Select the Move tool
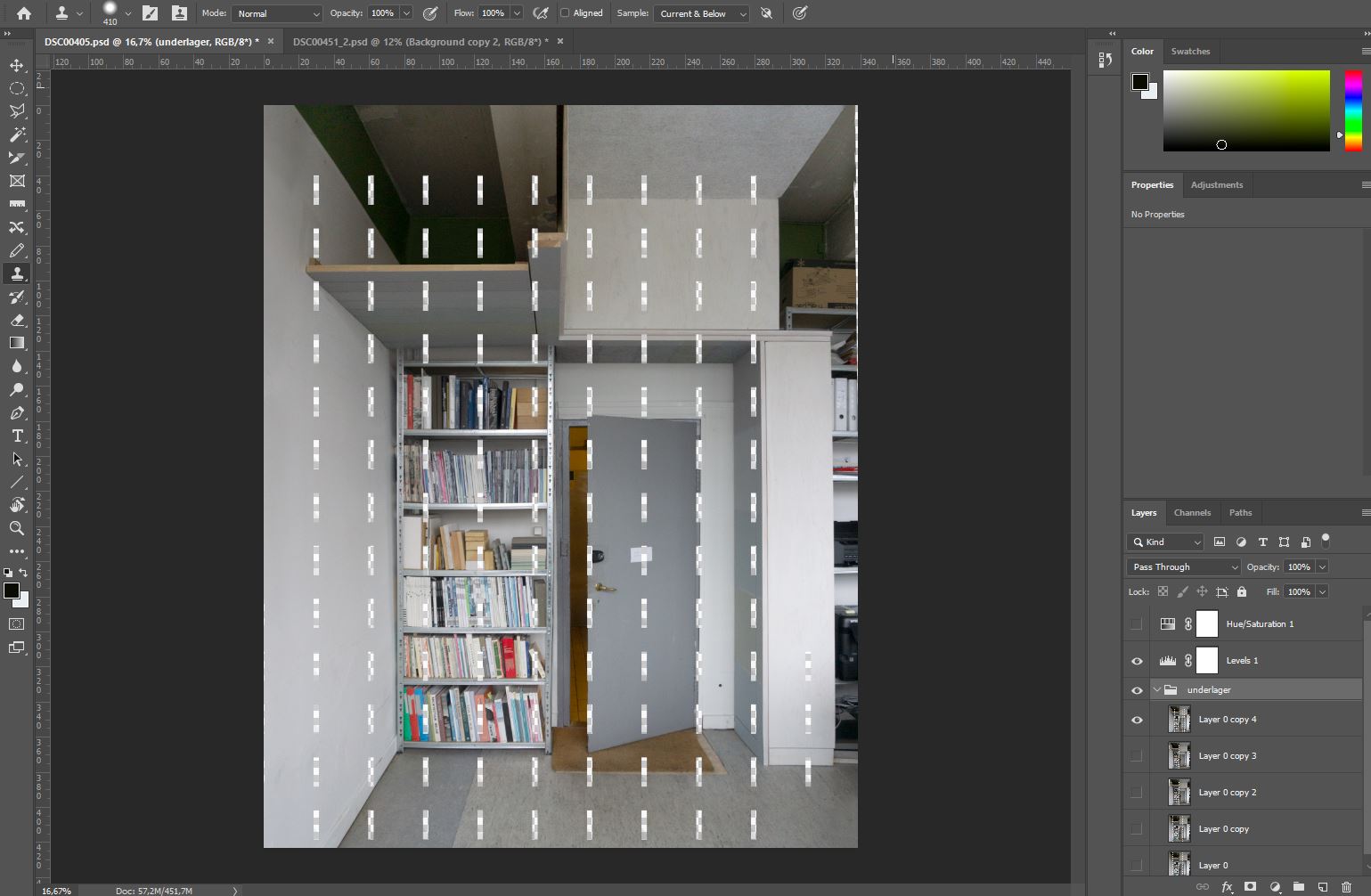Viewport: 1371px width, 896px height. (16, 65)
